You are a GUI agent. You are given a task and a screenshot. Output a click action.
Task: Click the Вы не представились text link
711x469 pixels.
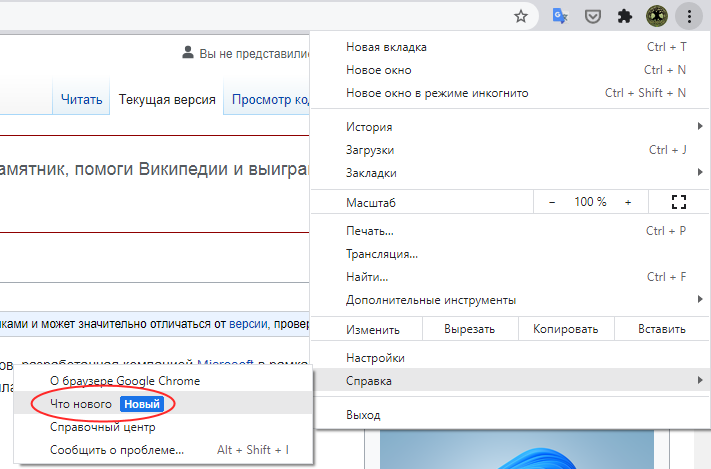pyautogui.click(x=254, y=54)
